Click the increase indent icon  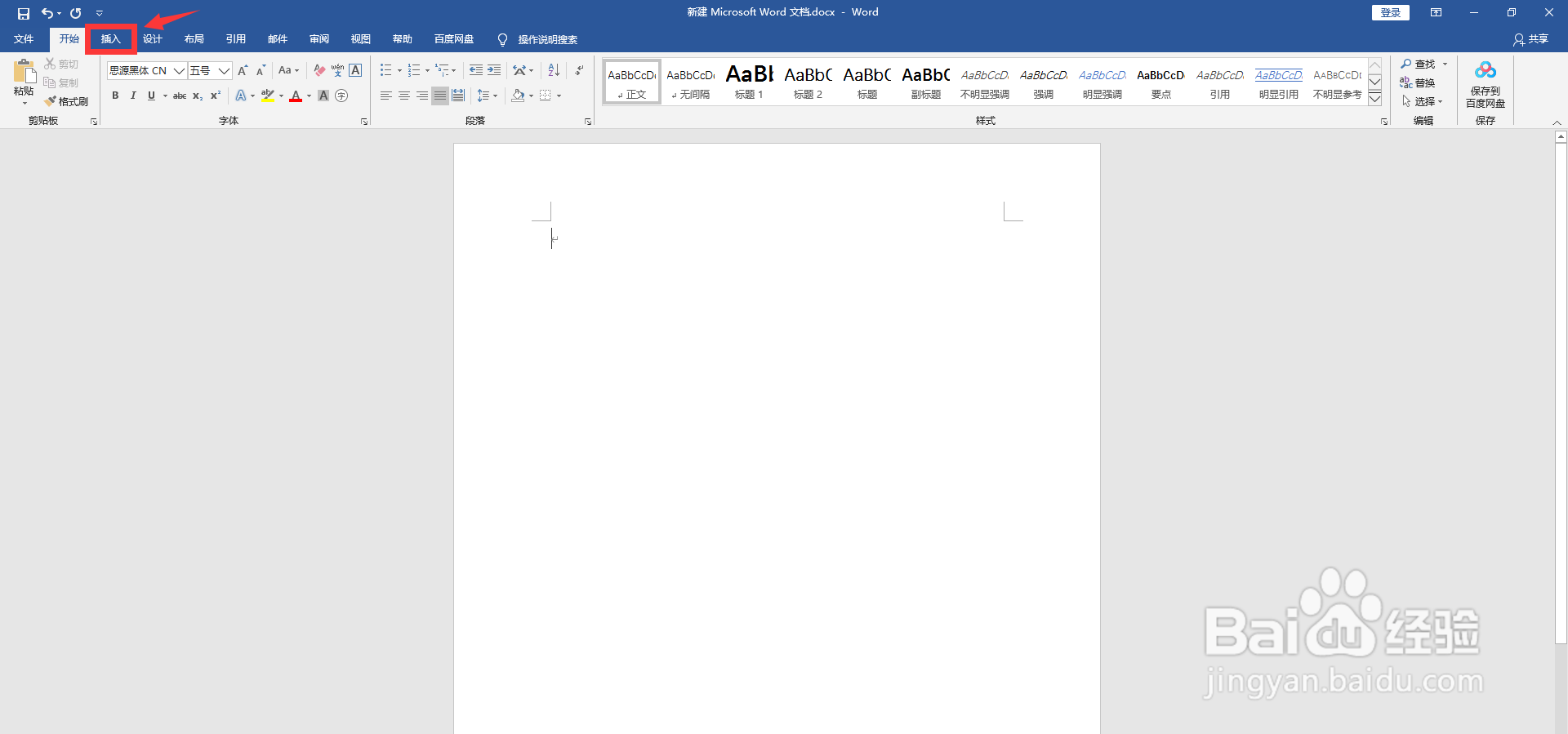point(494,70)
